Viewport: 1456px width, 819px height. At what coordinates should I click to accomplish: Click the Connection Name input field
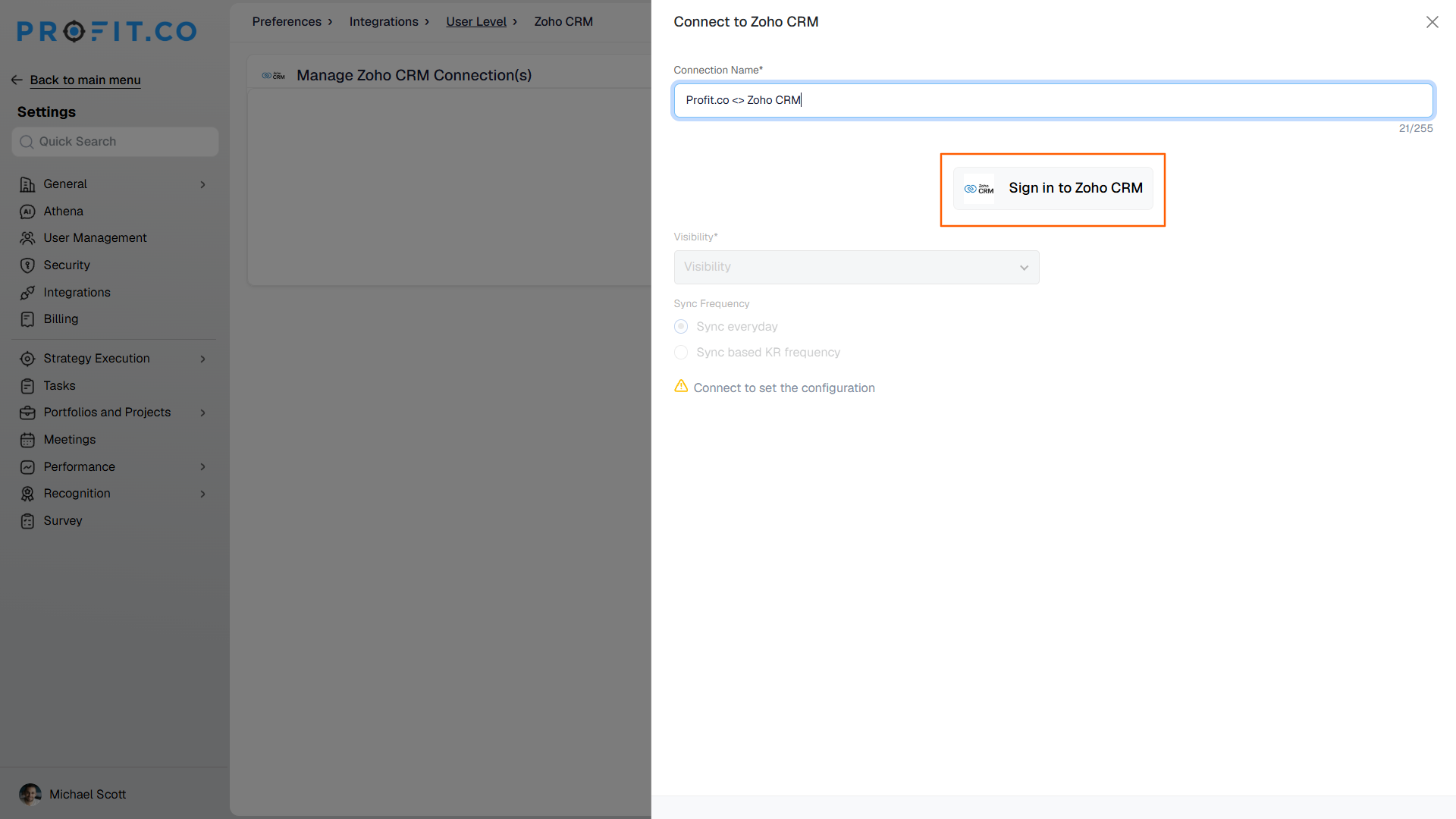click(x=1053, y=100)
